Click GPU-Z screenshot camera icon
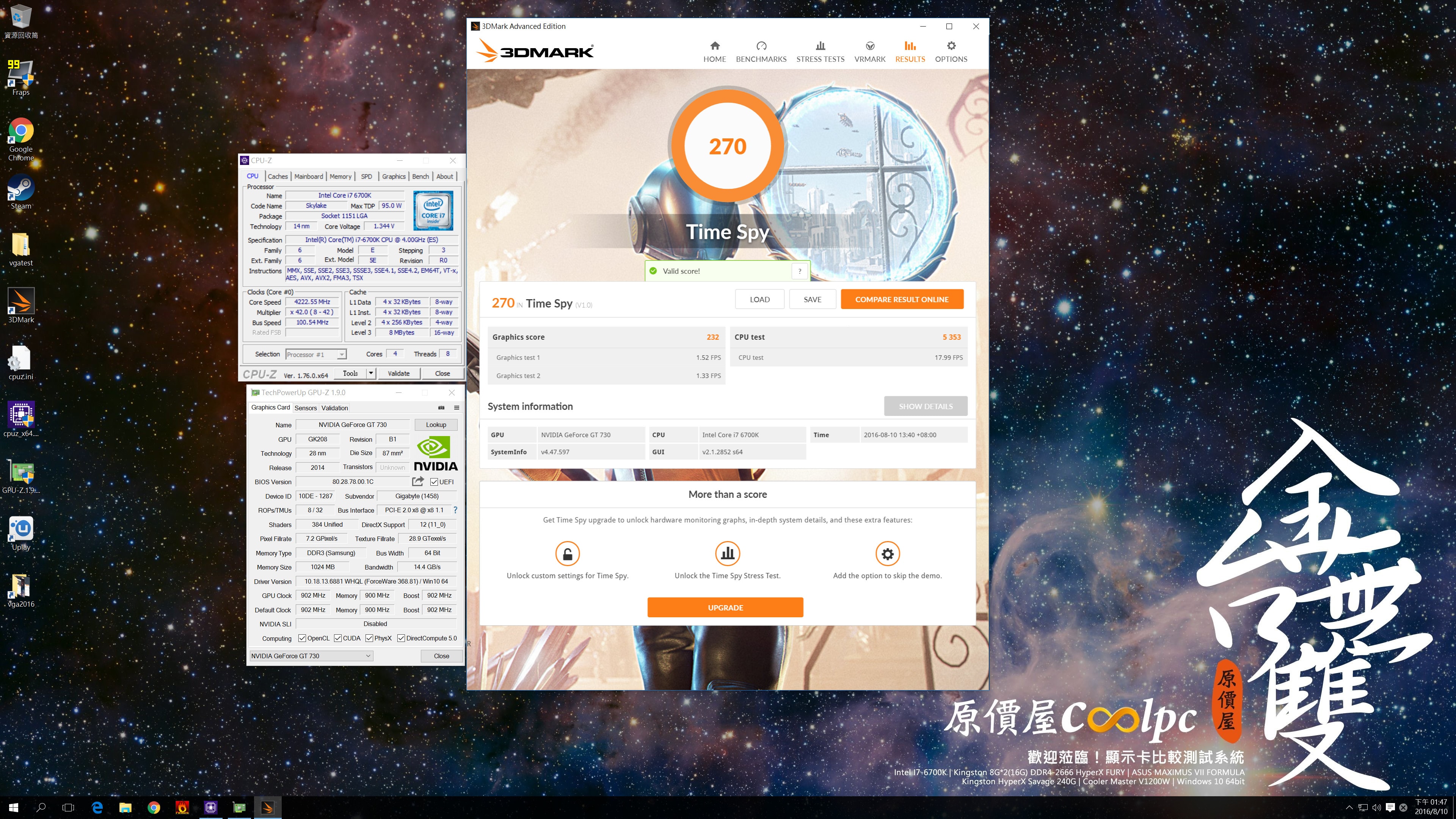This screenshot has height=819, width=1456. (x=441, y=408)
